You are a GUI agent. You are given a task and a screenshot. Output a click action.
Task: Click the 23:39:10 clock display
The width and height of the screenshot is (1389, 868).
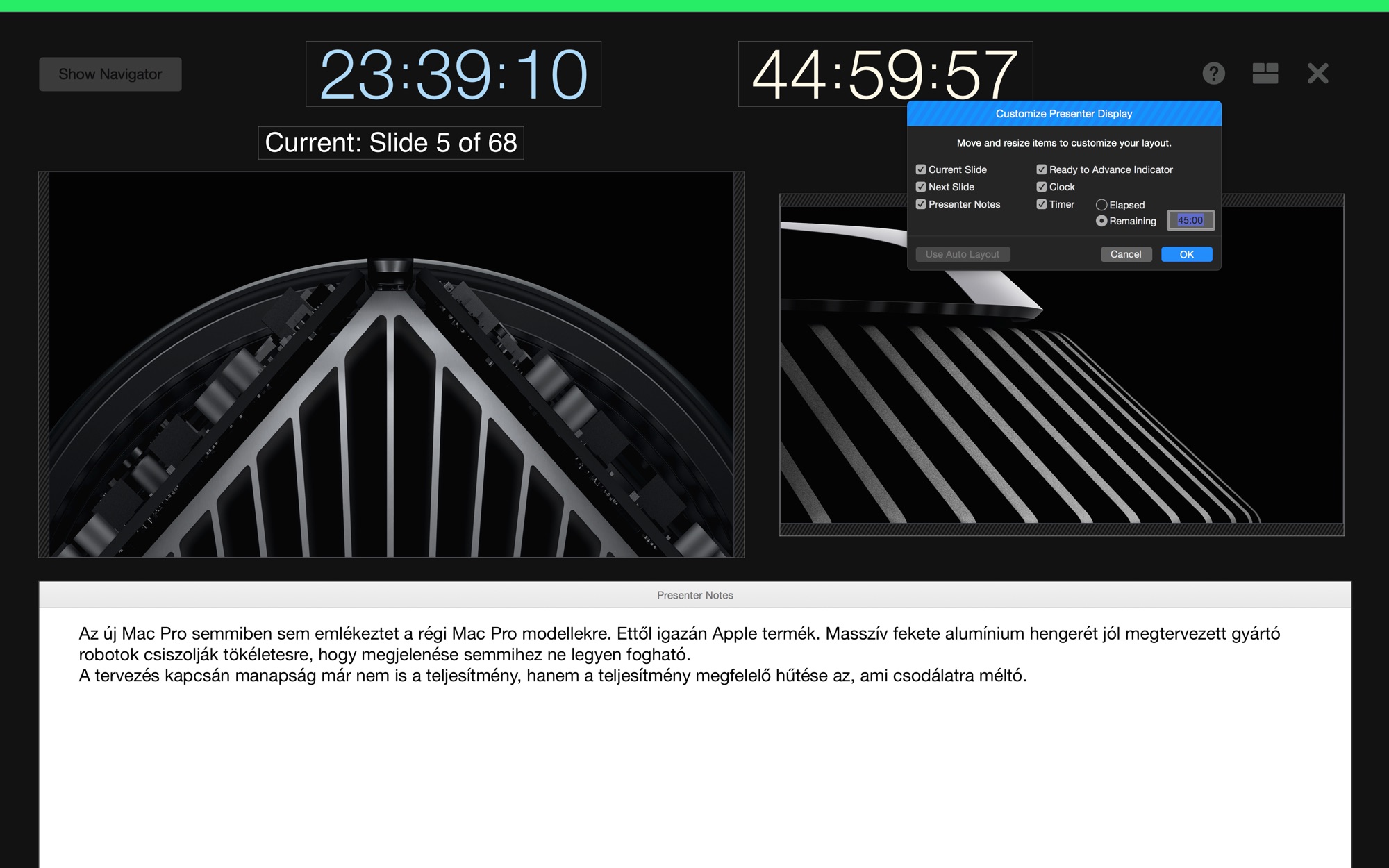pyautogui.click(x=454, y=74)
